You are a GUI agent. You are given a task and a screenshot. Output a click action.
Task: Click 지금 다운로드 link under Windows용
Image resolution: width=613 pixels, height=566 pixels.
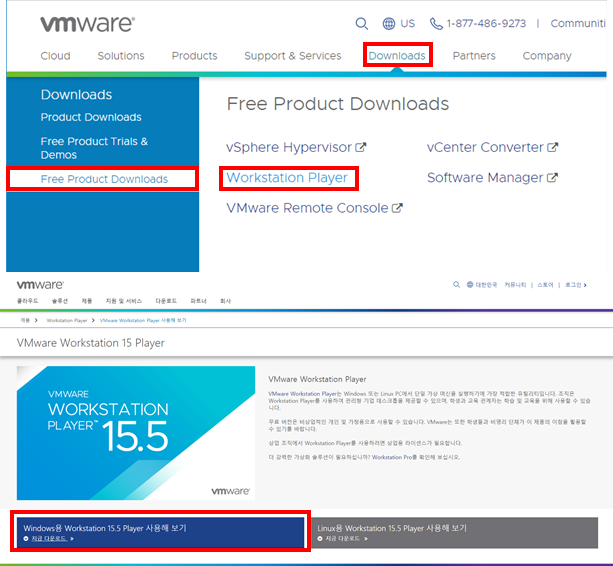[x=49, y=539]
